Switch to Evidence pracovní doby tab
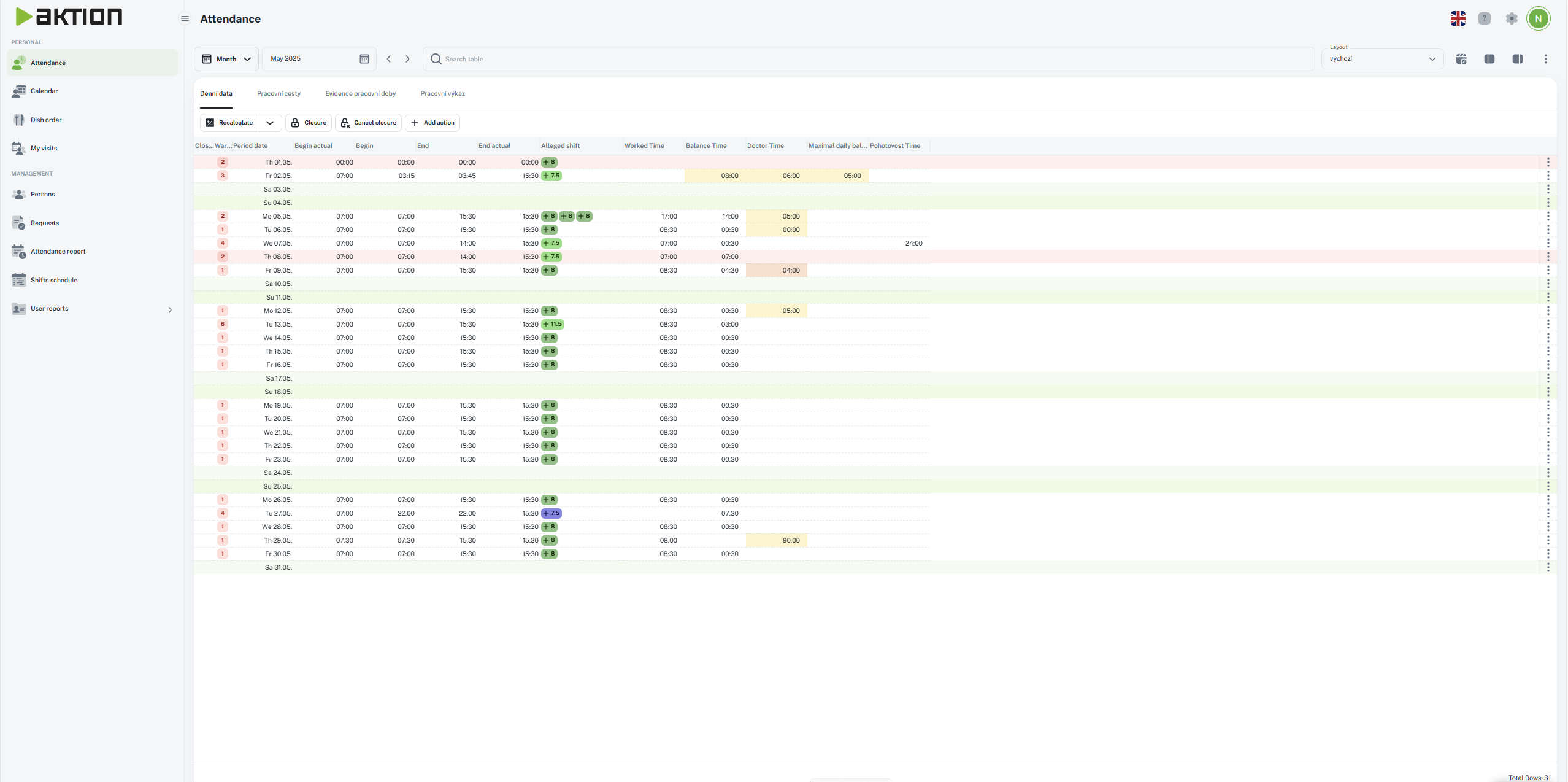The height and width of the screenshot is (782, 1568). pos(360,94)
